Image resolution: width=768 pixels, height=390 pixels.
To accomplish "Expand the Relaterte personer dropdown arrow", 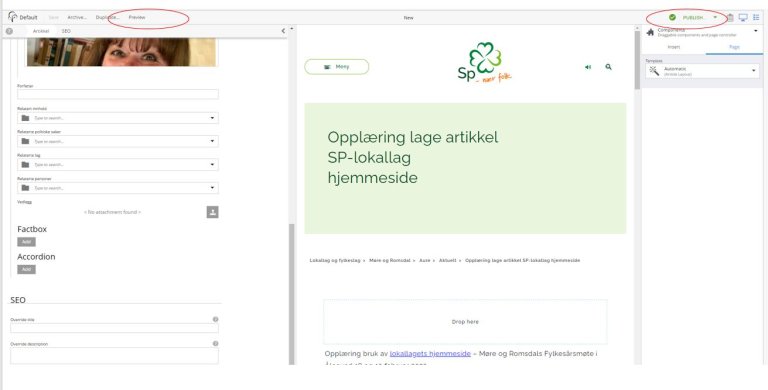I will point(213,188).
